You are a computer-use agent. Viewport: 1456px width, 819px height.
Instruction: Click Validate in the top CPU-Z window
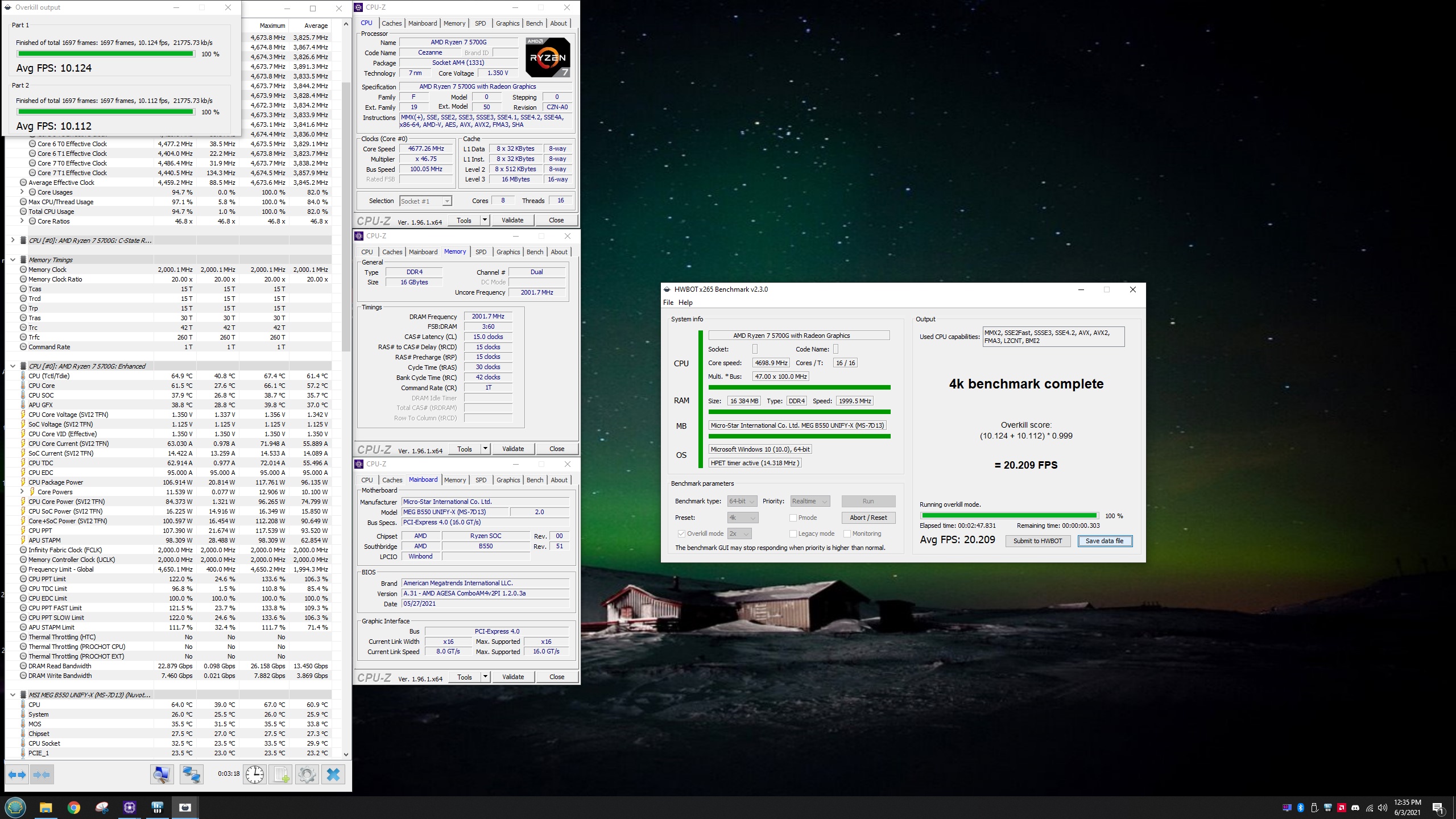point(512,220)
